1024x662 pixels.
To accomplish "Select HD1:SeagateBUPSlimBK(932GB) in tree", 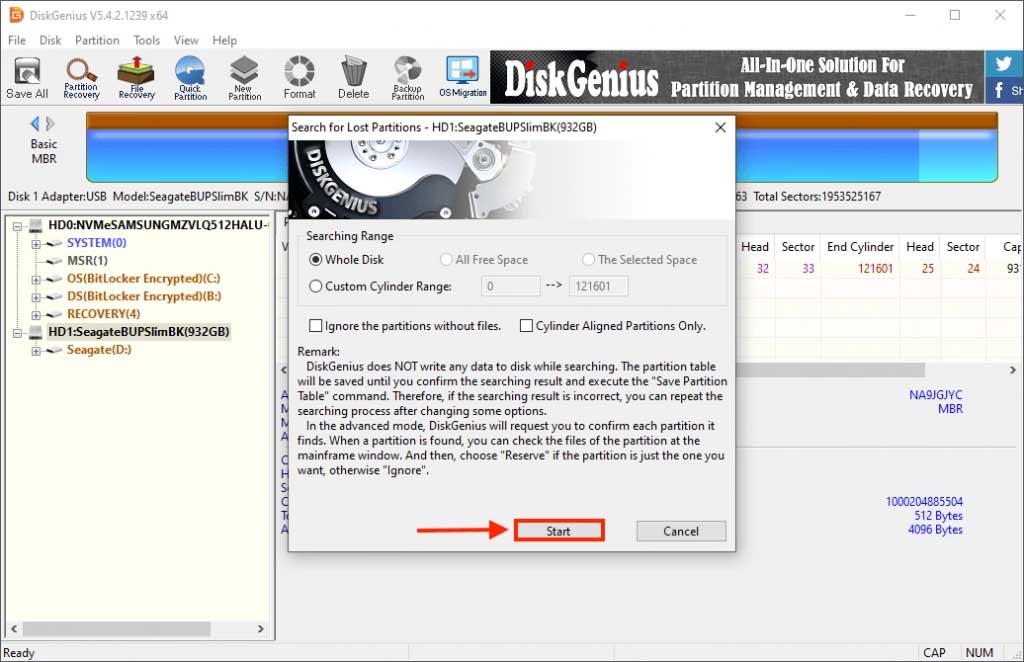I will (138, 332).
